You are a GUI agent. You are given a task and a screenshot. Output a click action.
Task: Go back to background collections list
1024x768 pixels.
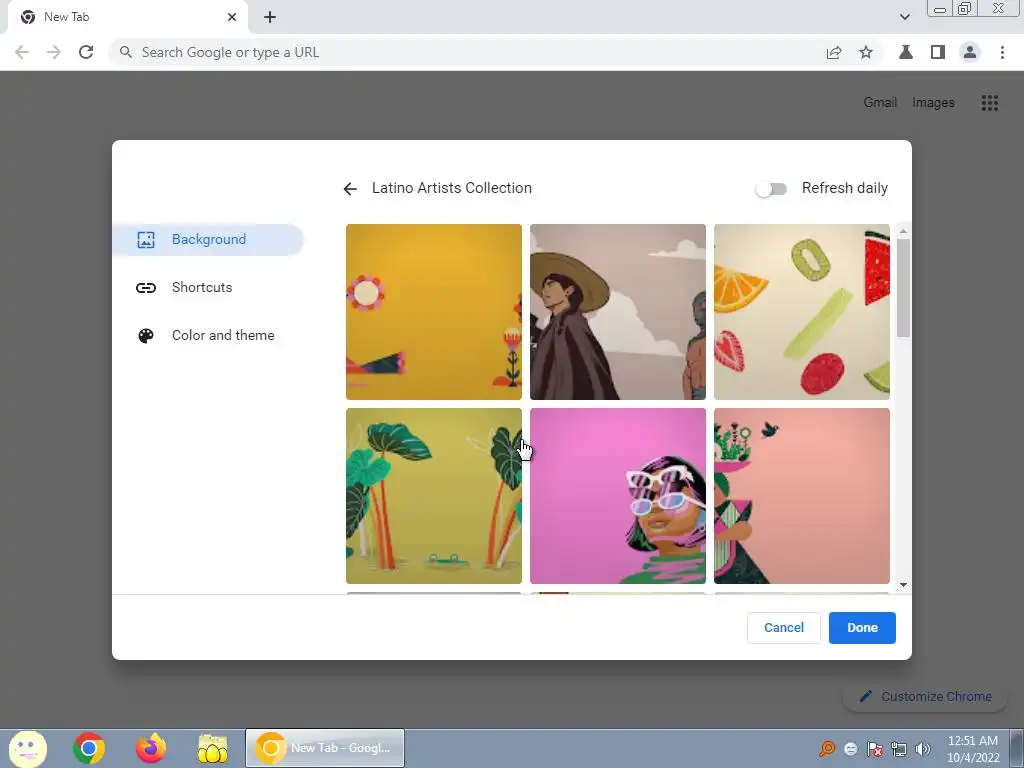tap(350, 189)
